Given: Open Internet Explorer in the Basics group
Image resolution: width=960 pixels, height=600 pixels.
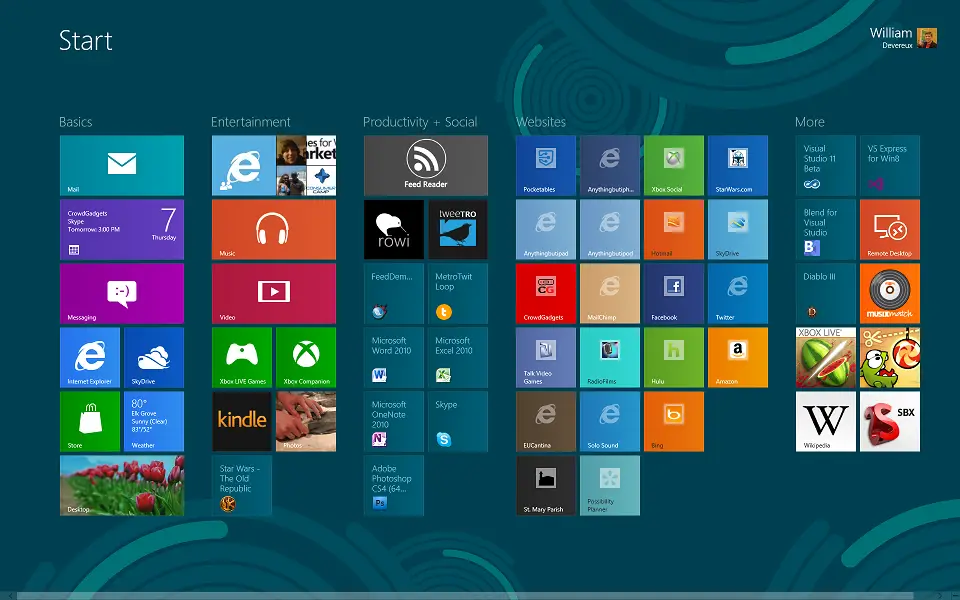Looking at the screenshot, I should tap(90, 358).
